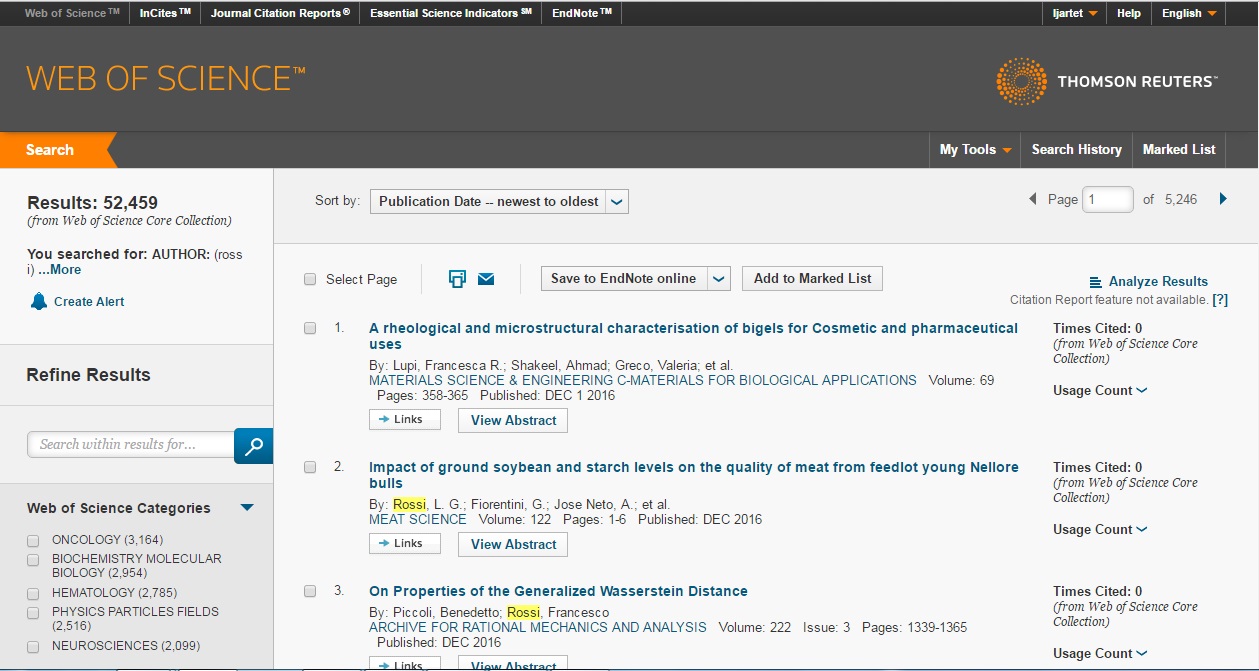This screenshot has height=671, width=1259.
Task: Select result 3 checkbox
Action: click(x=310, y=591)
